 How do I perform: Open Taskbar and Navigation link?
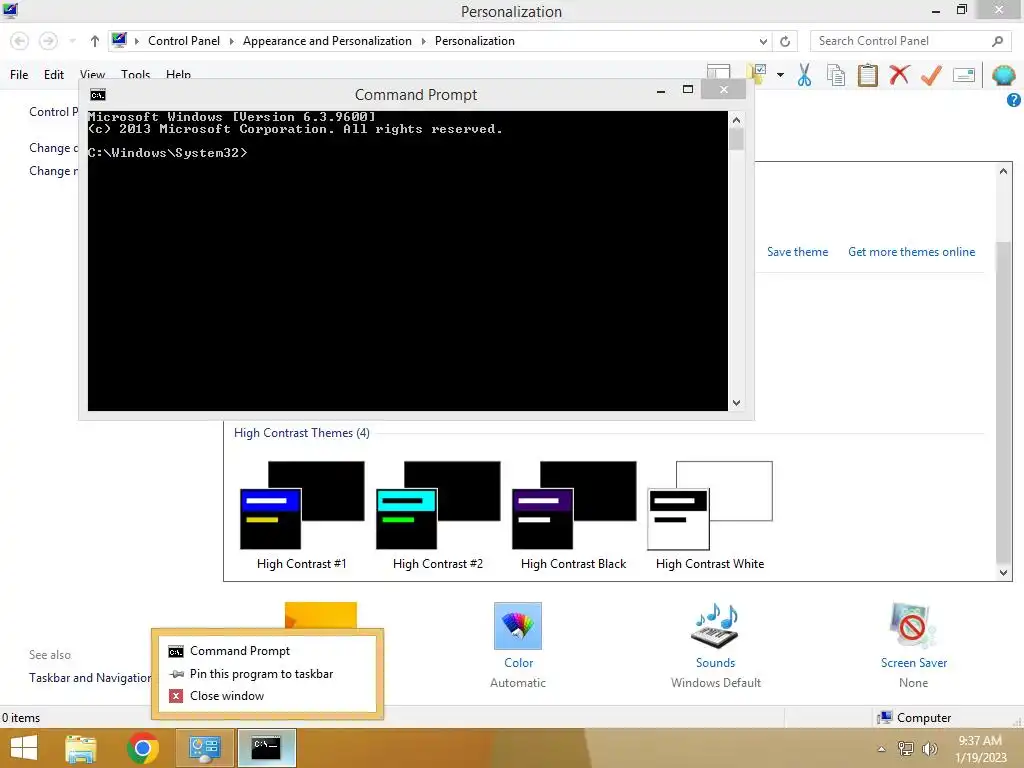(x=90, y=678)
